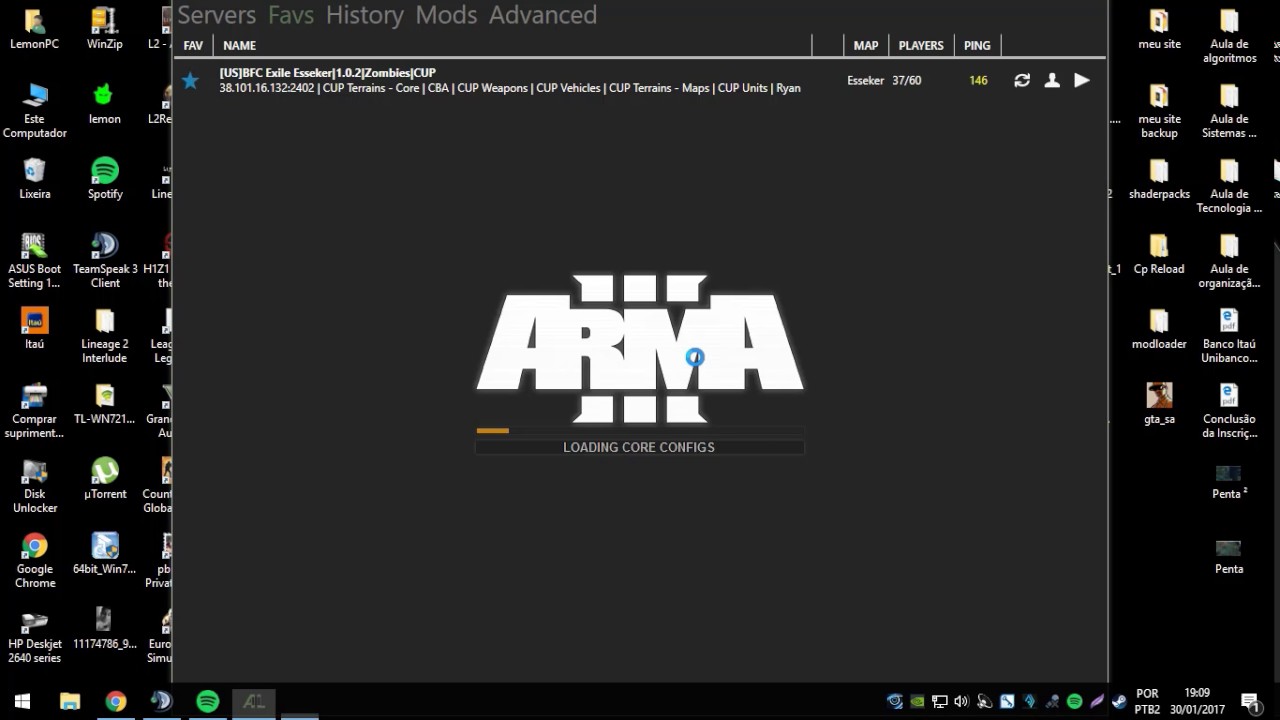Screen dimensions: 1280x720
Task: Open Lixeira recycle bin
Action: pos(35,179)
